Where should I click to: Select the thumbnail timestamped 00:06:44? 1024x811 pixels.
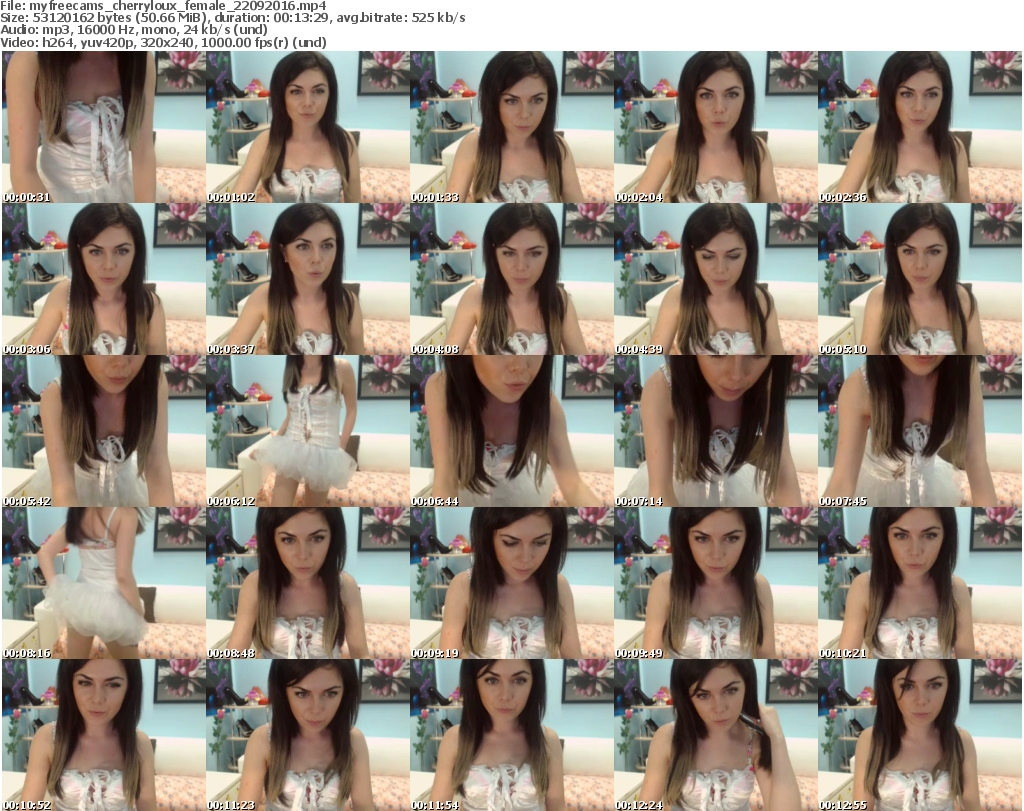[x=512, y=431]
